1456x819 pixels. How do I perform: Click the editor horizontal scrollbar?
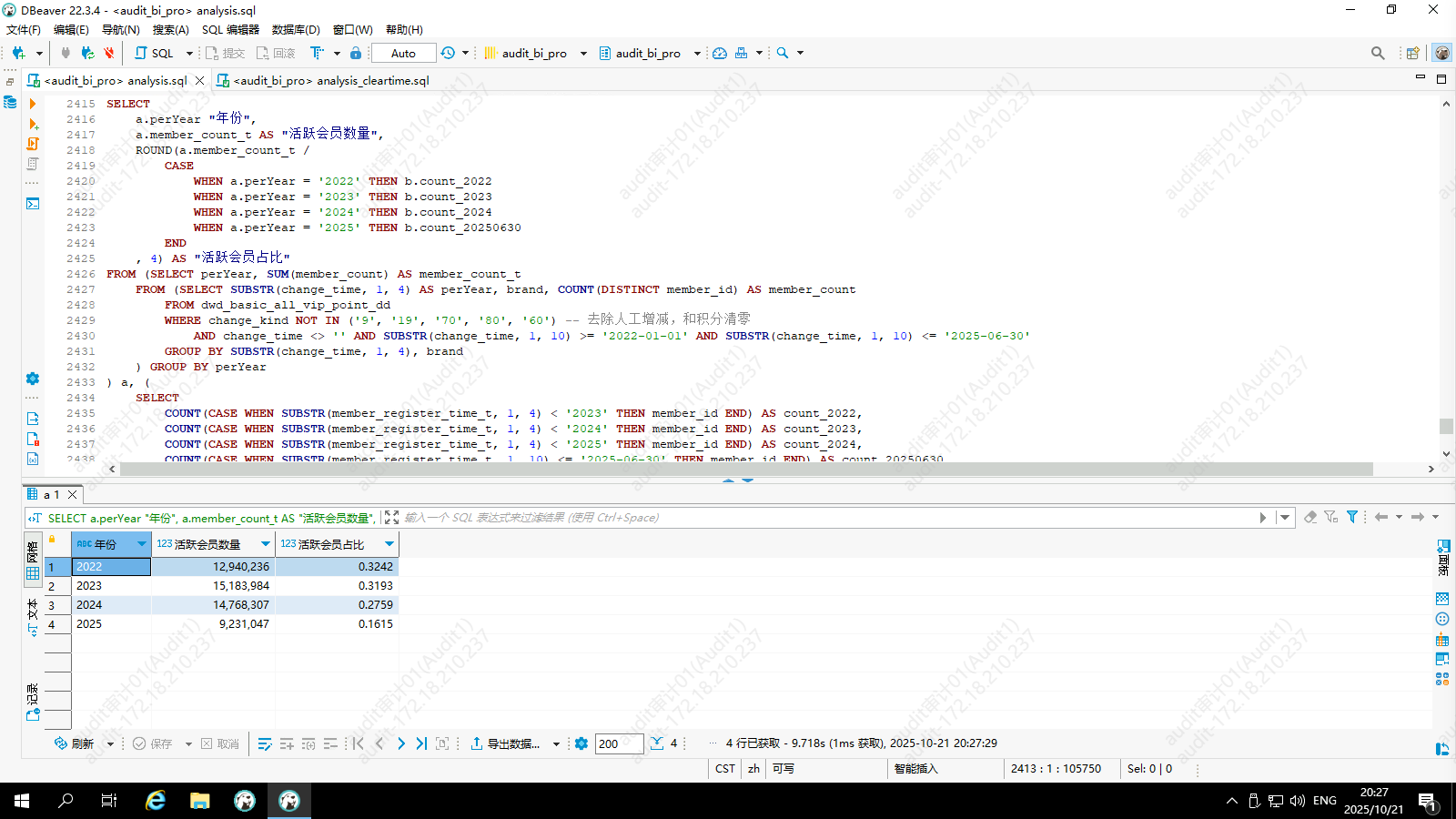pyautogui.click(x=746, y=469)
